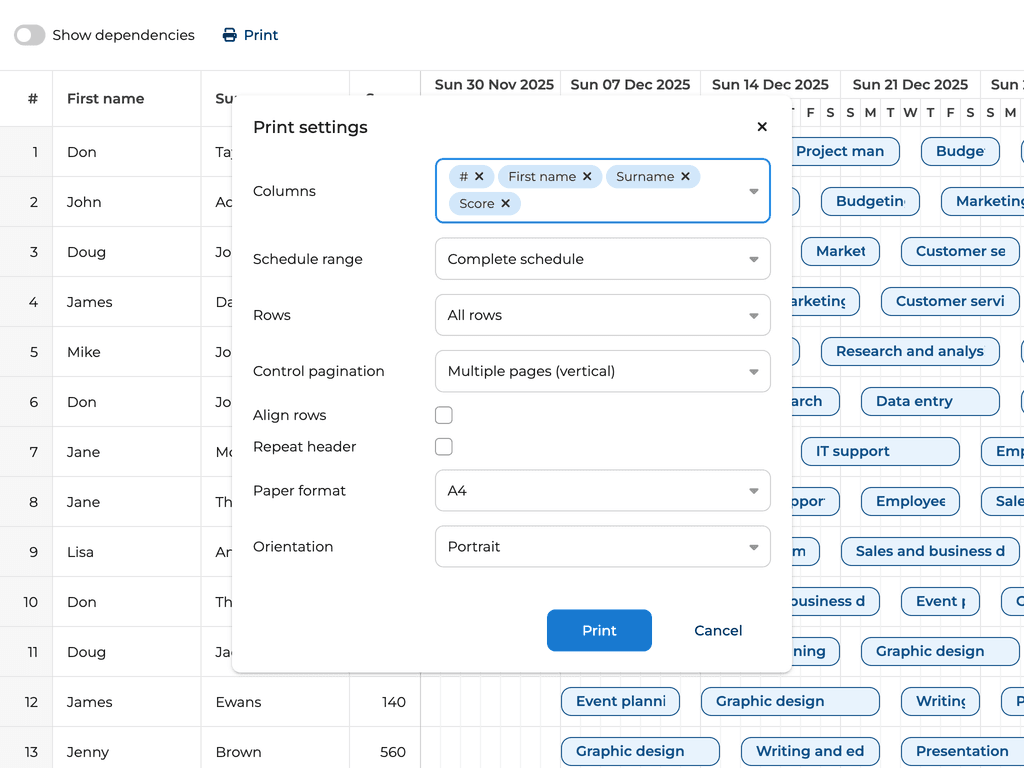Expand the Columns dropdown arrow
The height and width of the screenshot is (768, 1024).
tap(754, 191)
